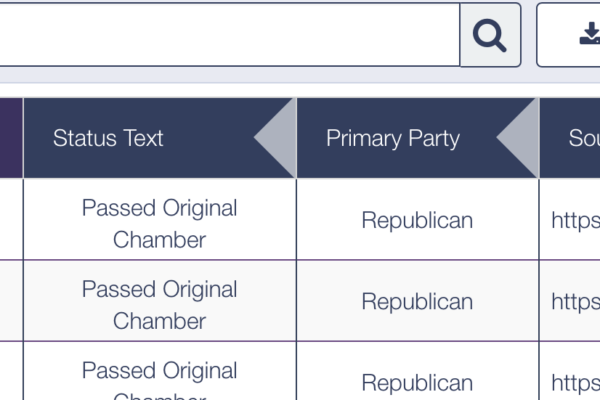600x400 pixels.
Task: Select first row Republican cell
Action: coord(417,219)
